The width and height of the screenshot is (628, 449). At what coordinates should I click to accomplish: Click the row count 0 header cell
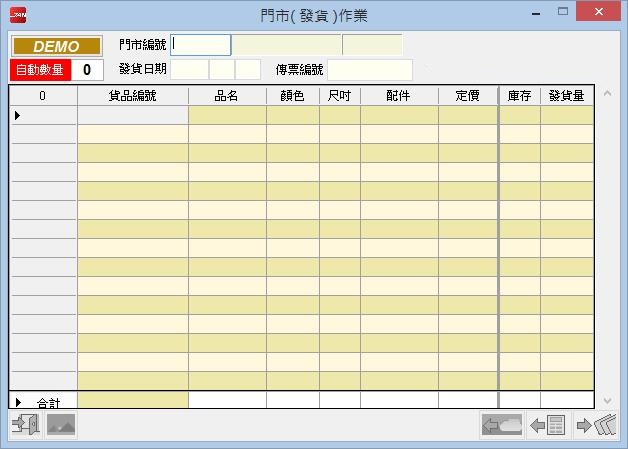[x=42, y=96]
